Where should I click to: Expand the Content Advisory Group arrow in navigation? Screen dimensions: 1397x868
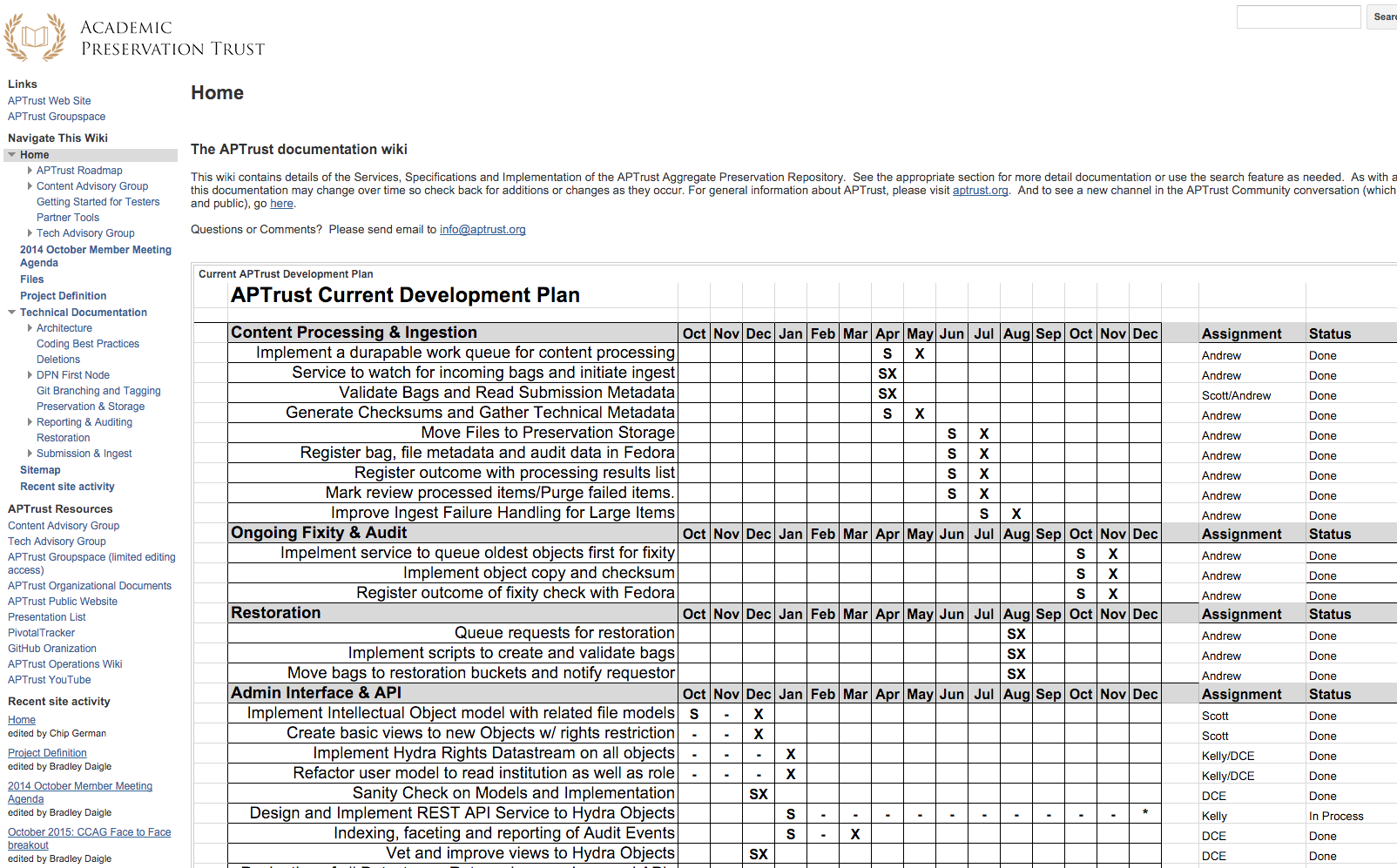tap(30, 186)
